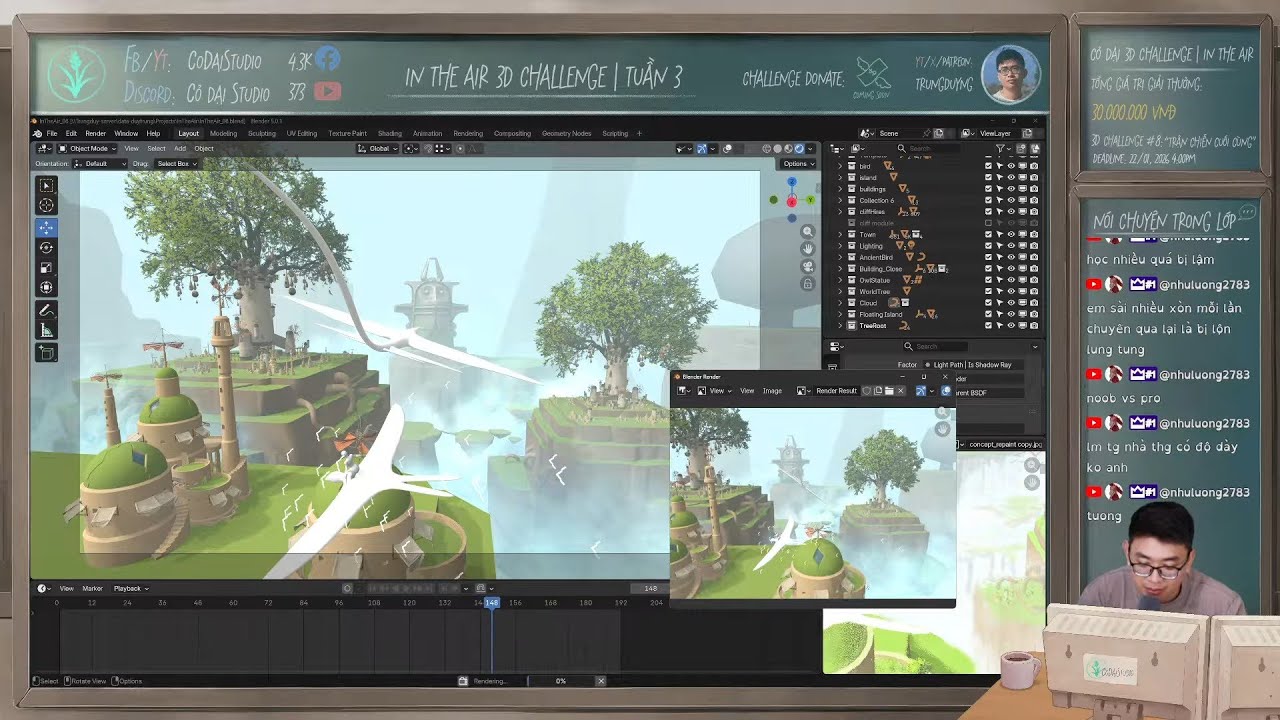
Task: Select the Measure tool
Action: [x=46, y=330]
